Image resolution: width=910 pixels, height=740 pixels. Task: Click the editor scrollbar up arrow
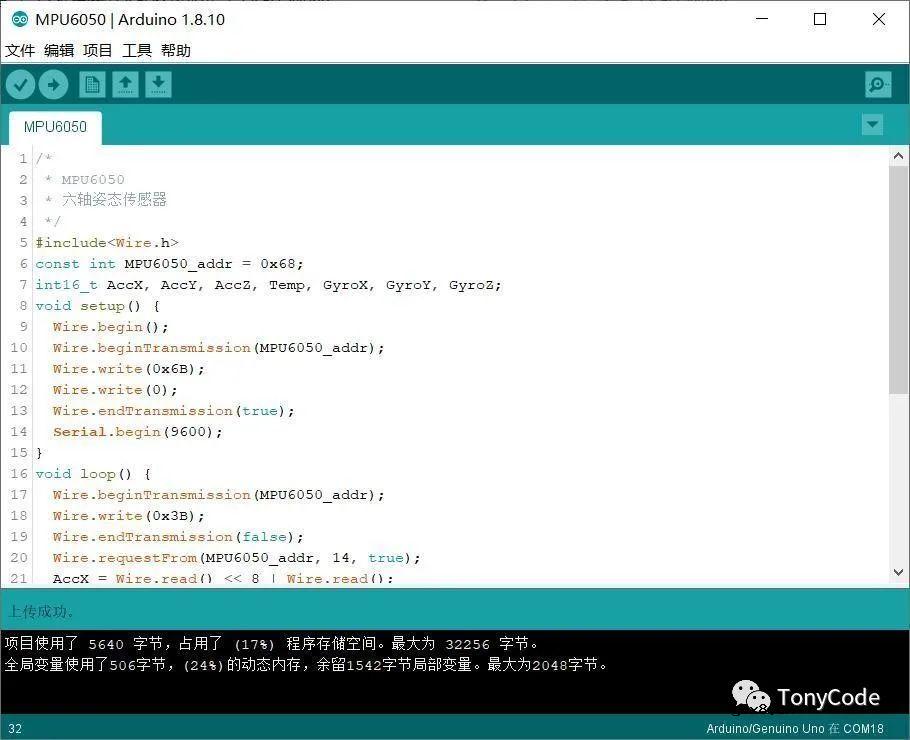pos(898,156)
